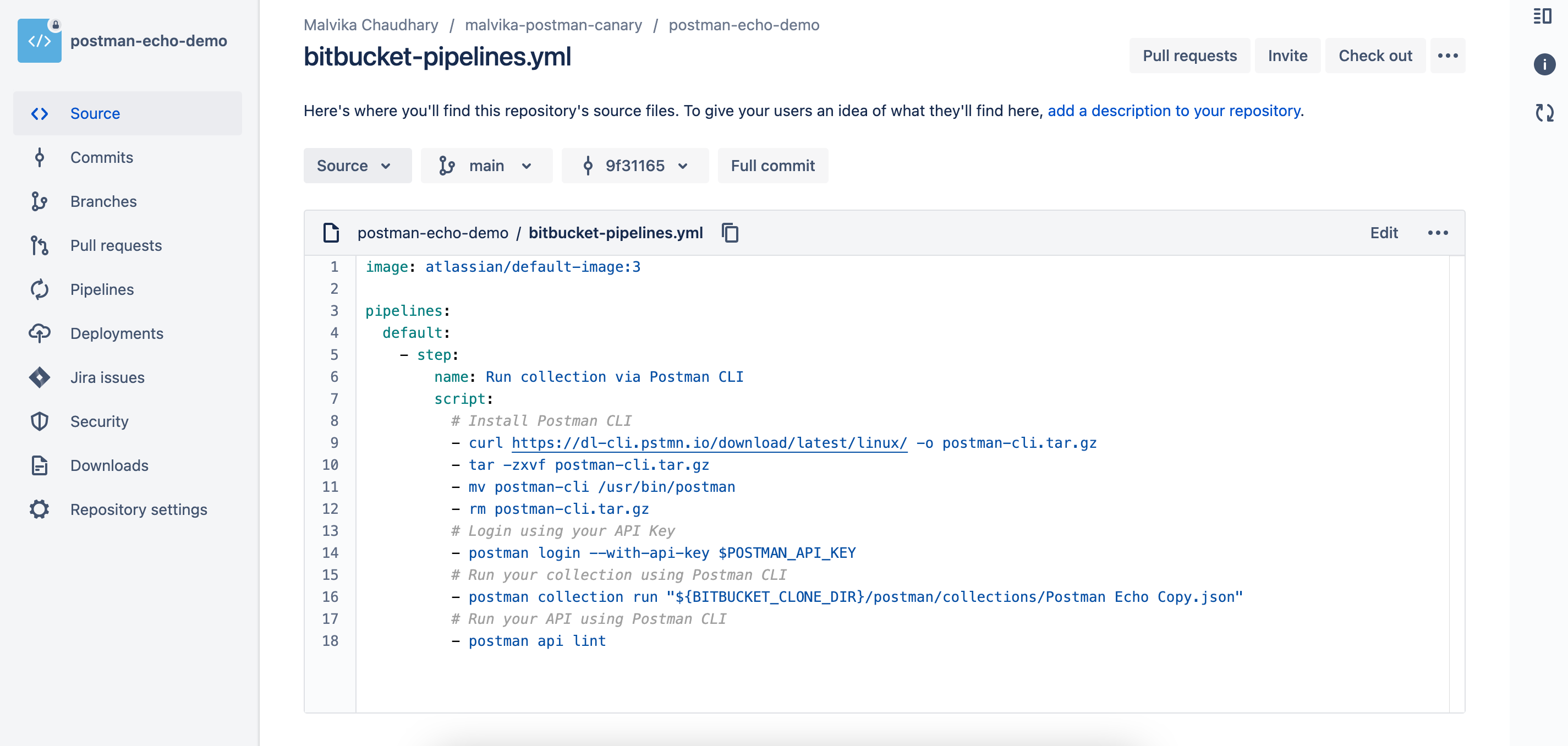Click the file document icon in file header
The image size is (1568, 746).
tap(331, 233)
